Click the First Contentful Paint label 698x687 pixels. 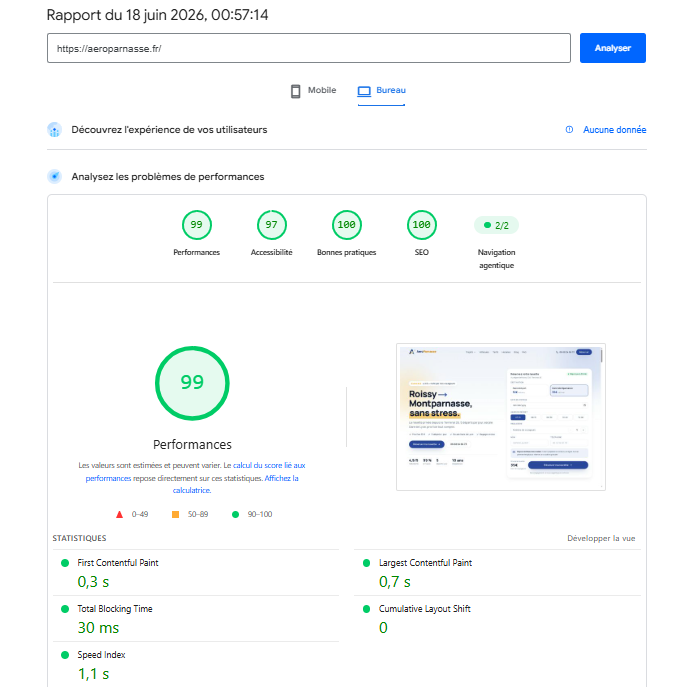point(118,563)
